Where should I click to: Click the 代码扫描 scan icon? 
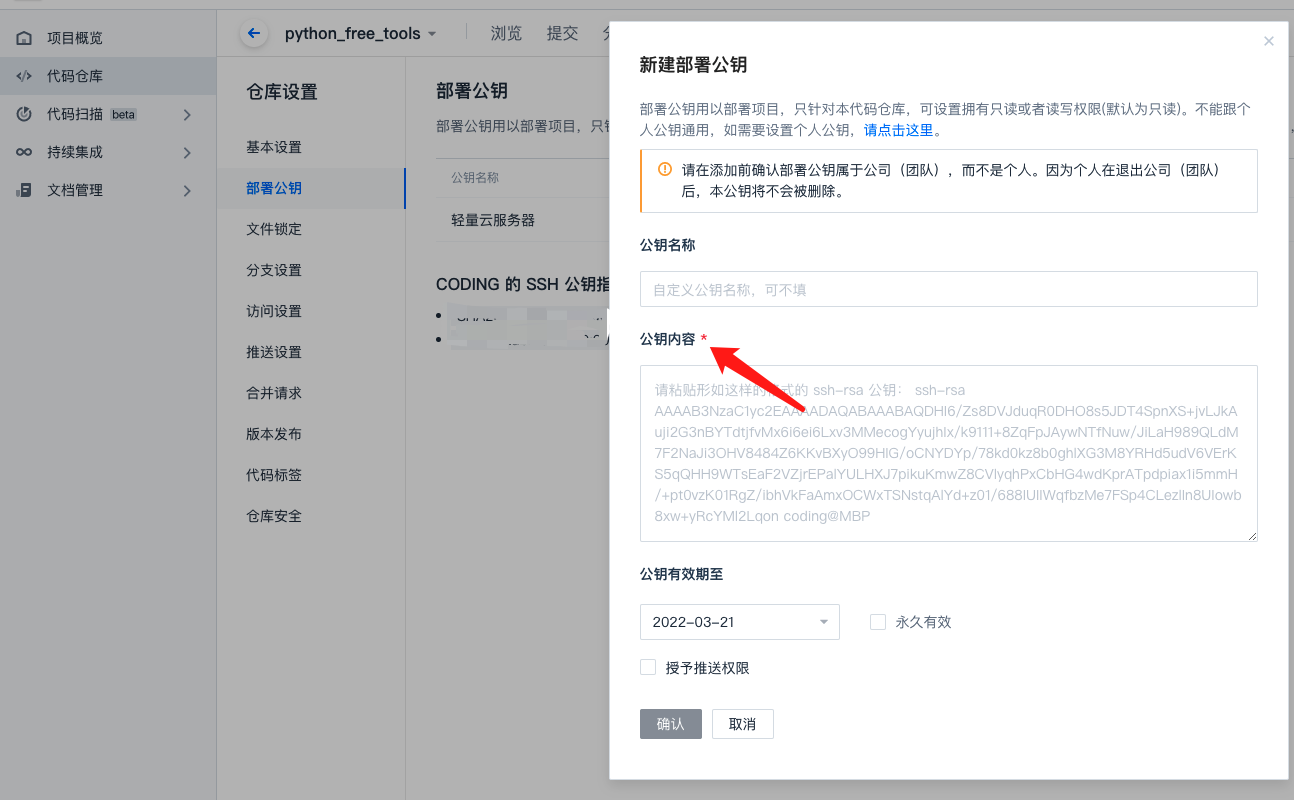[24, 114]
